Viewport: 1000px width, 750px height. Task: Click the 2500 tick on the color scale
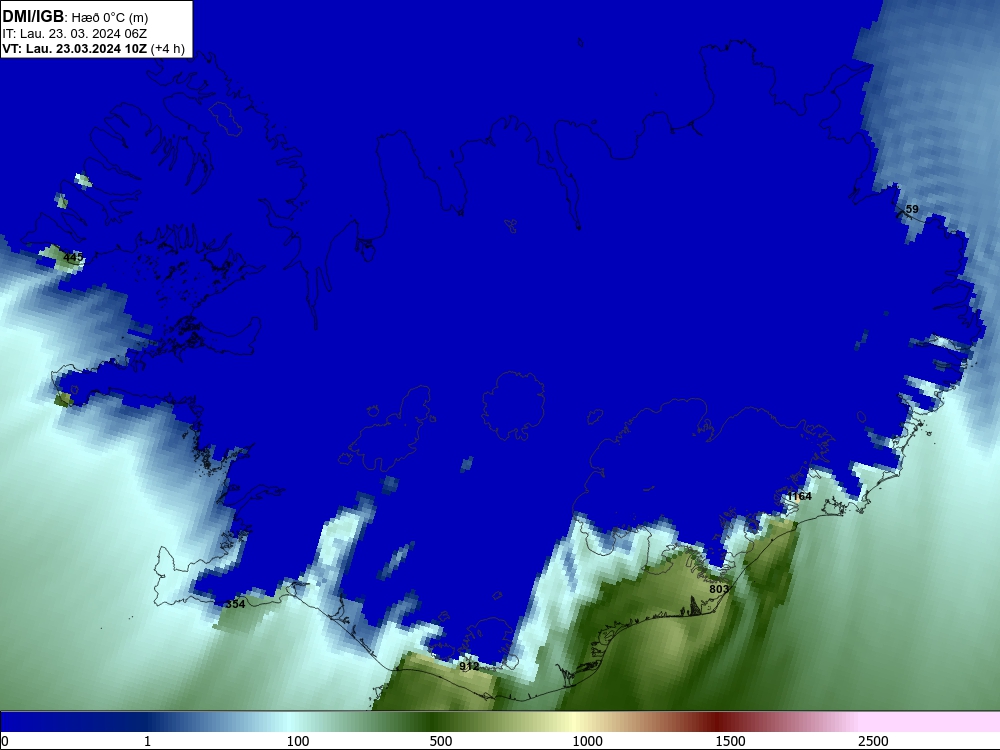(873, 740)
